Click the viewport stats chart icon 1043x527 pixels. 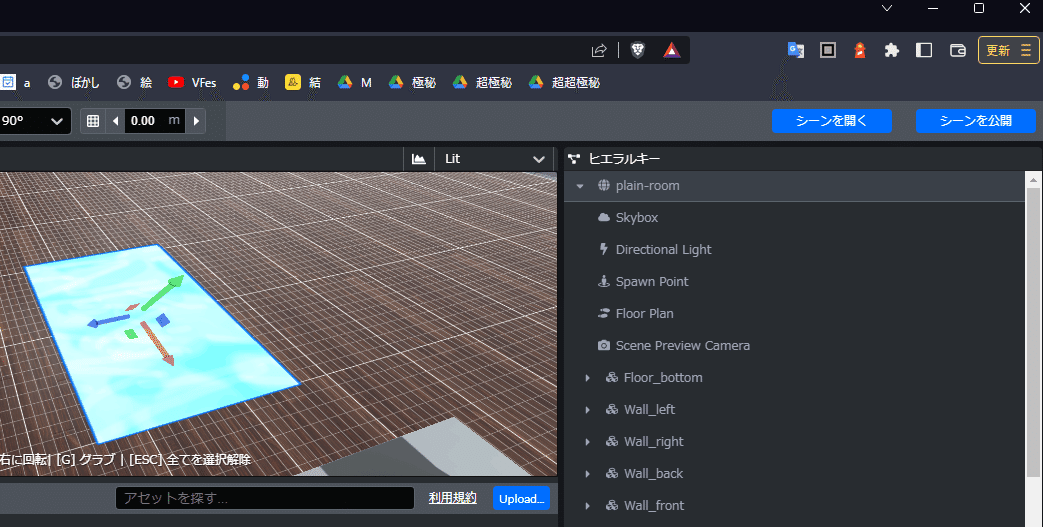point(418,159)
